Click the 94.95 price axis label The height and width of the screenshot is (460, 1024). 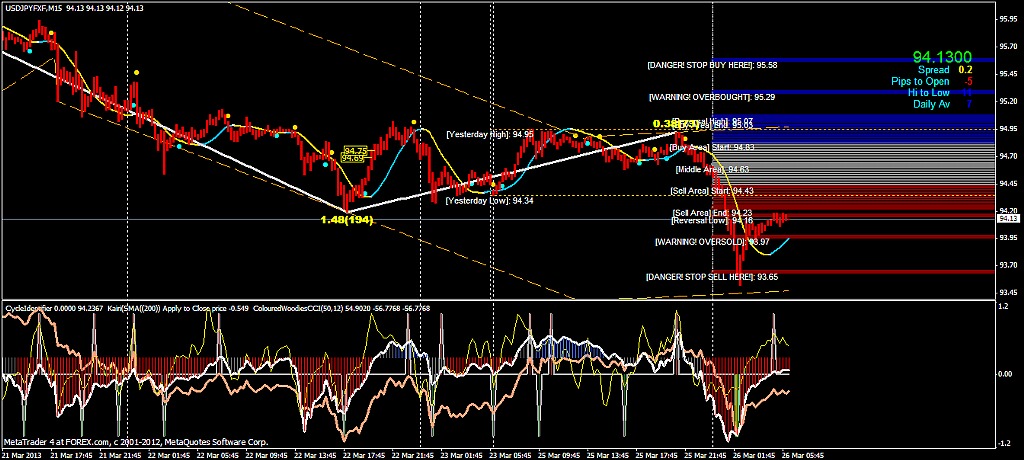[1009, 129]
